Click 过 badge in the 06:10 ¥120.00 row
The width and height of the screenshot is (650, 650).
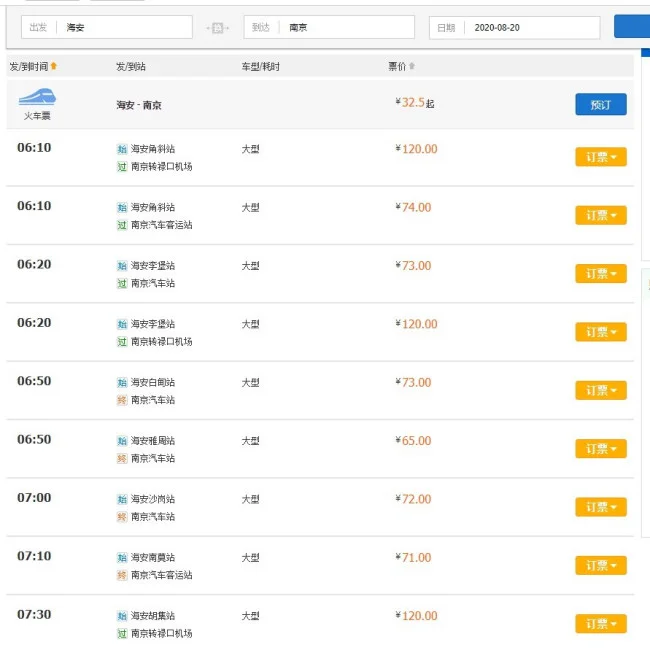point(122,167)
